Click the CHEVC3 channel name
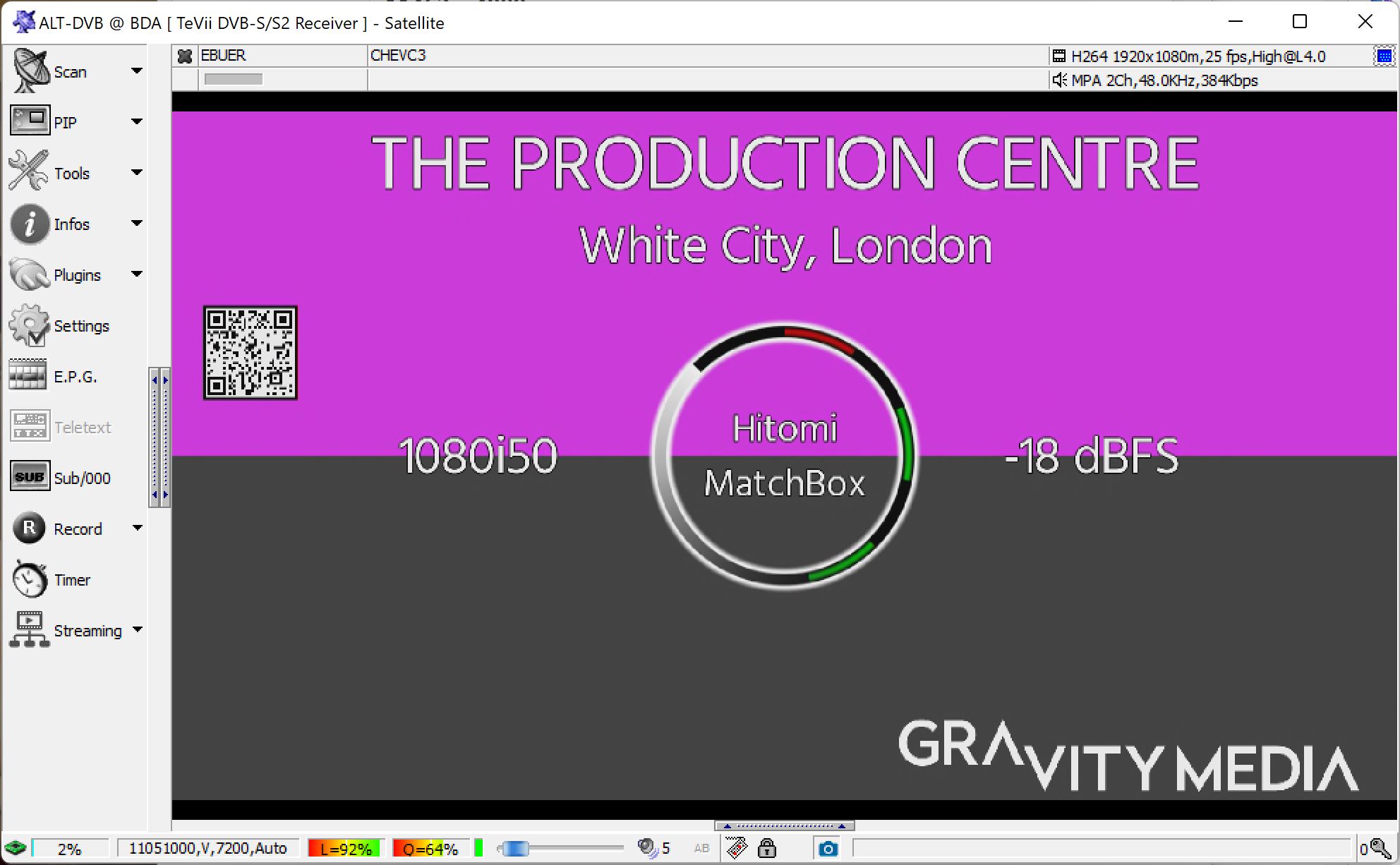Viewport: 1400px width, 865px height. tap(398, 56)
